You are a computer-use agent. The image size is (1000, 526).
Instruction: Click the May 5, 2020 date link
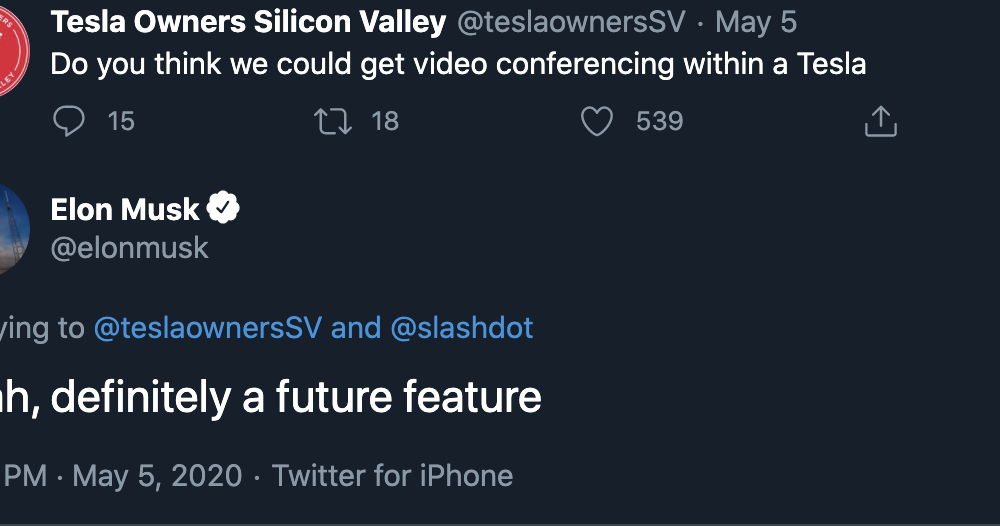coord(157,476)
